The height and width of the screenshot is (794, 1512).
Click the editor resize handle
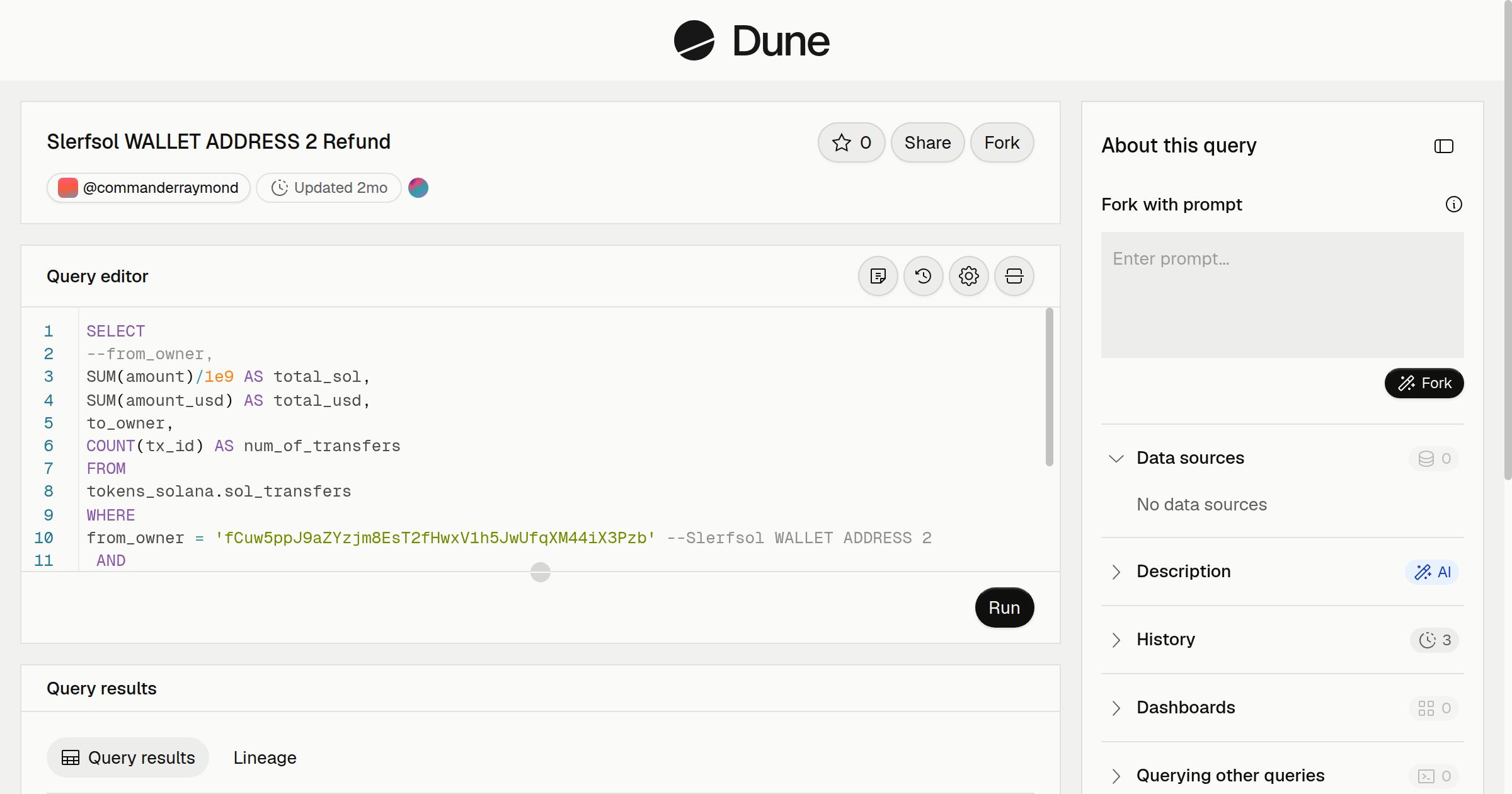pyautogui.click(x=541, y=572)
